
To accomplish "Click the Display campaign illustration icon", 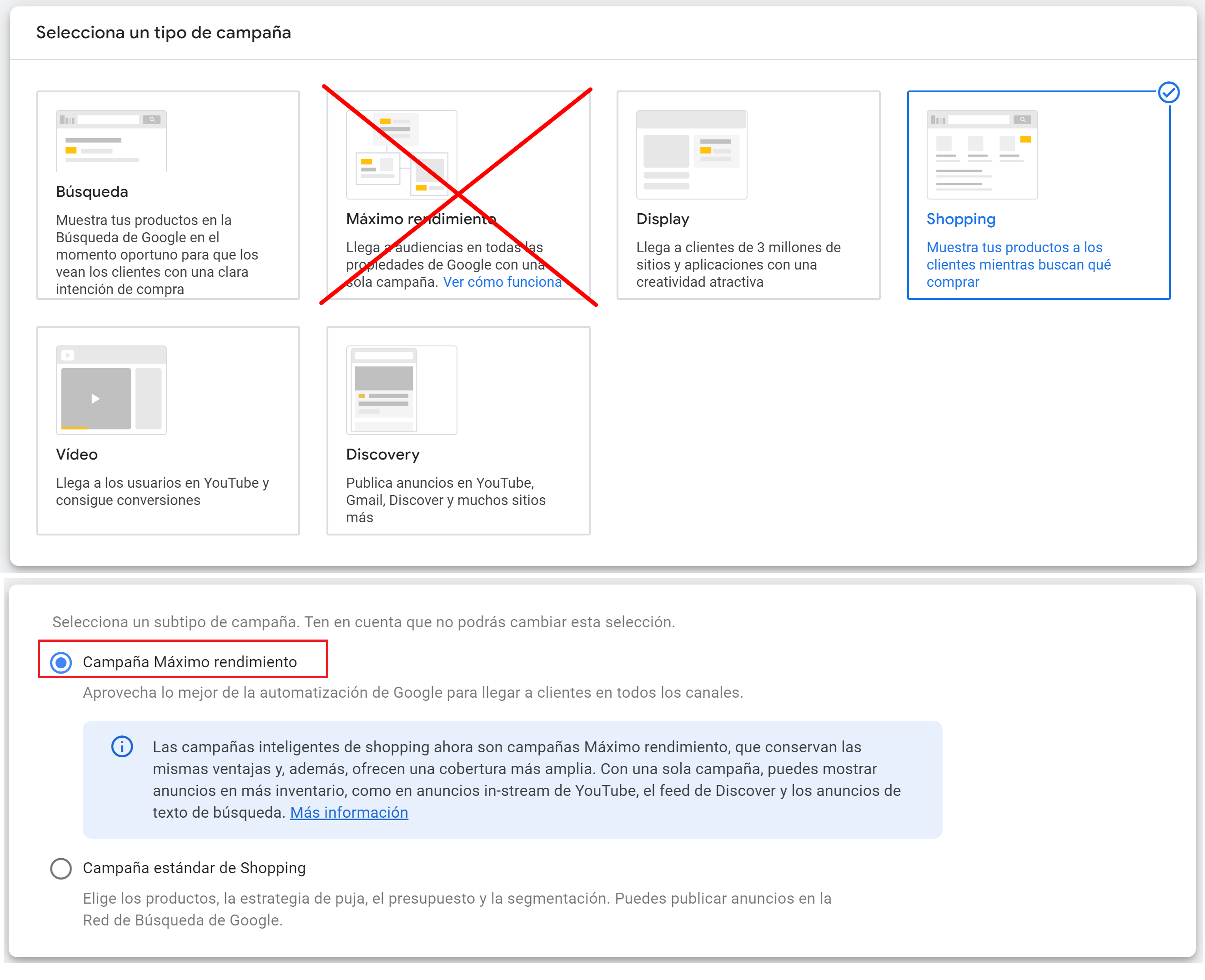I will (692, 154).
